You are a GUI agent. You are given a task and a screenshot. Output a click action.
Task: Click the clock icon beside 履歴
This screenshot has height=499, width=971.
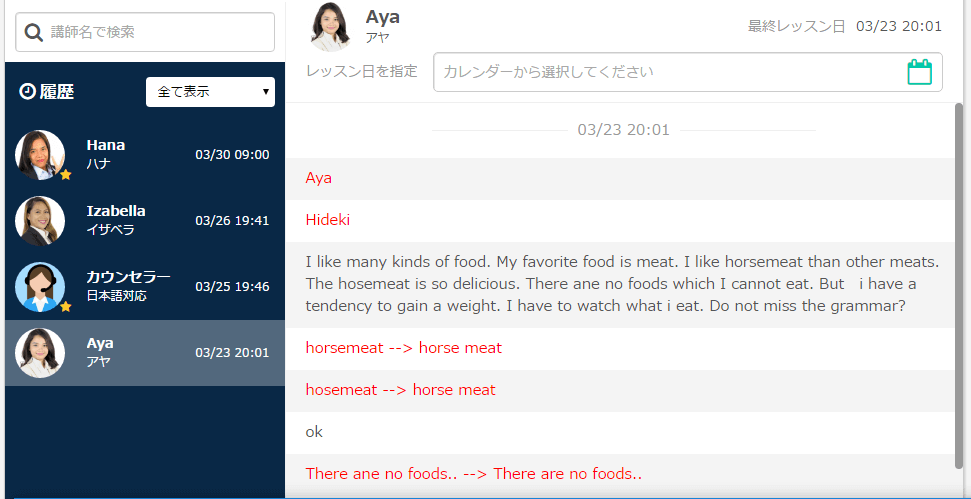(27, 92)
